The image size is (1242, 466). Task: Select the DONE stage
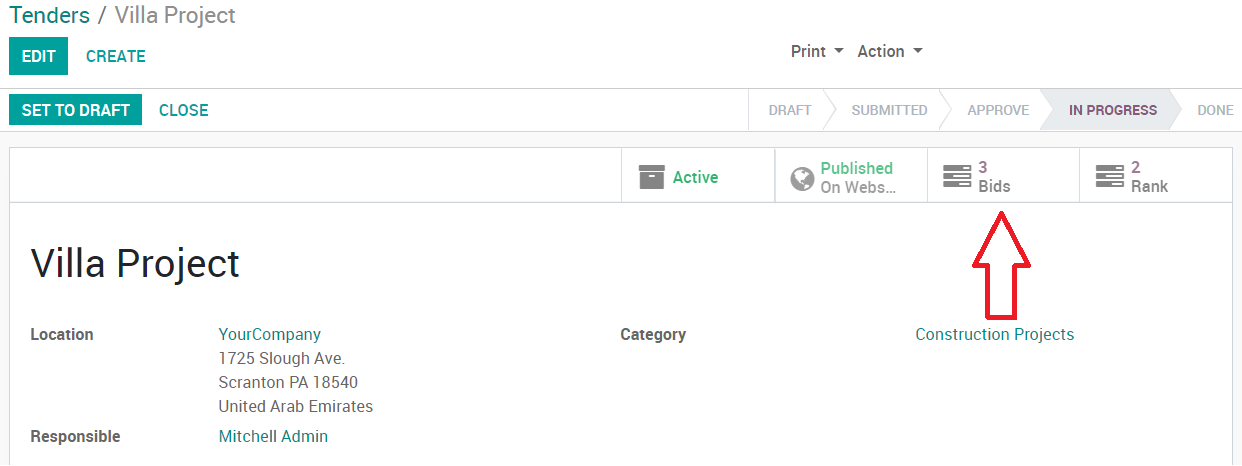pos(1215,110)
